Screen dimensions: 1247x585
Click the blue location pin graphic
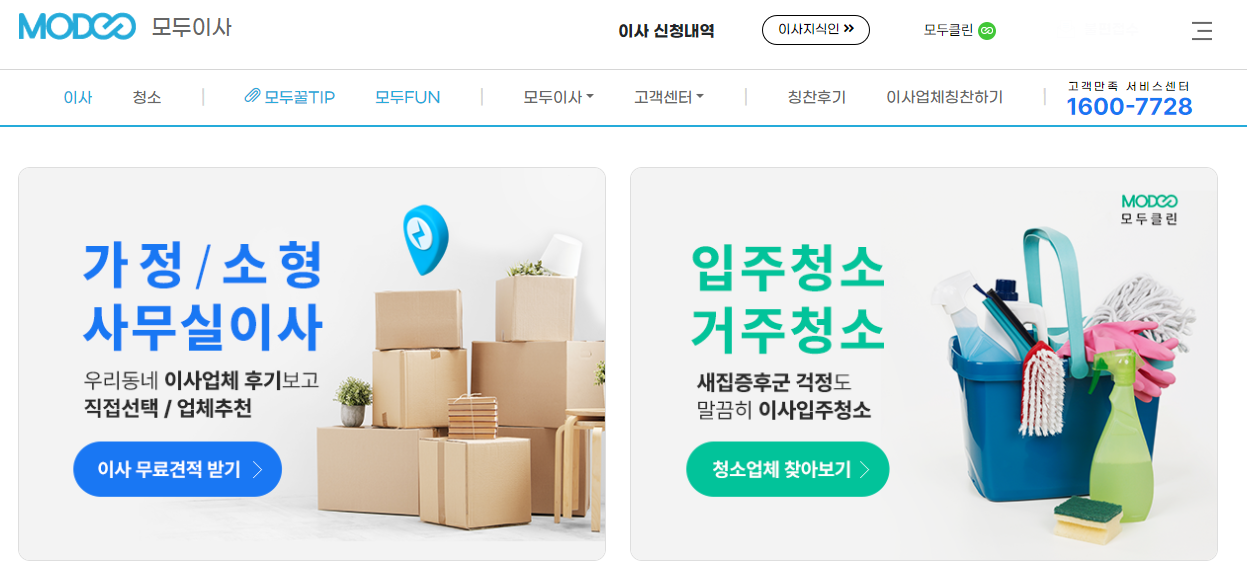click(425, 240)
